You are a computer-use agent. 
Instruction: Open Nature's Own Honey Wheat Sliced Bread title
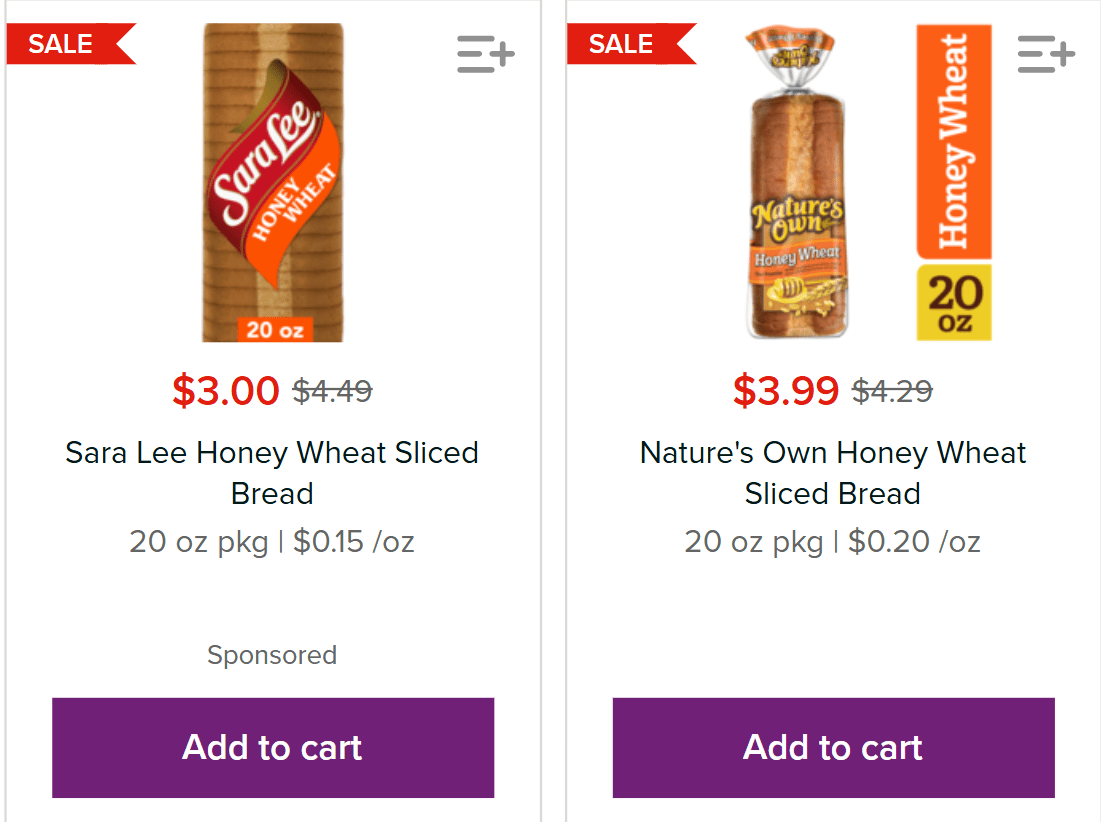click(x=833, y=473)
